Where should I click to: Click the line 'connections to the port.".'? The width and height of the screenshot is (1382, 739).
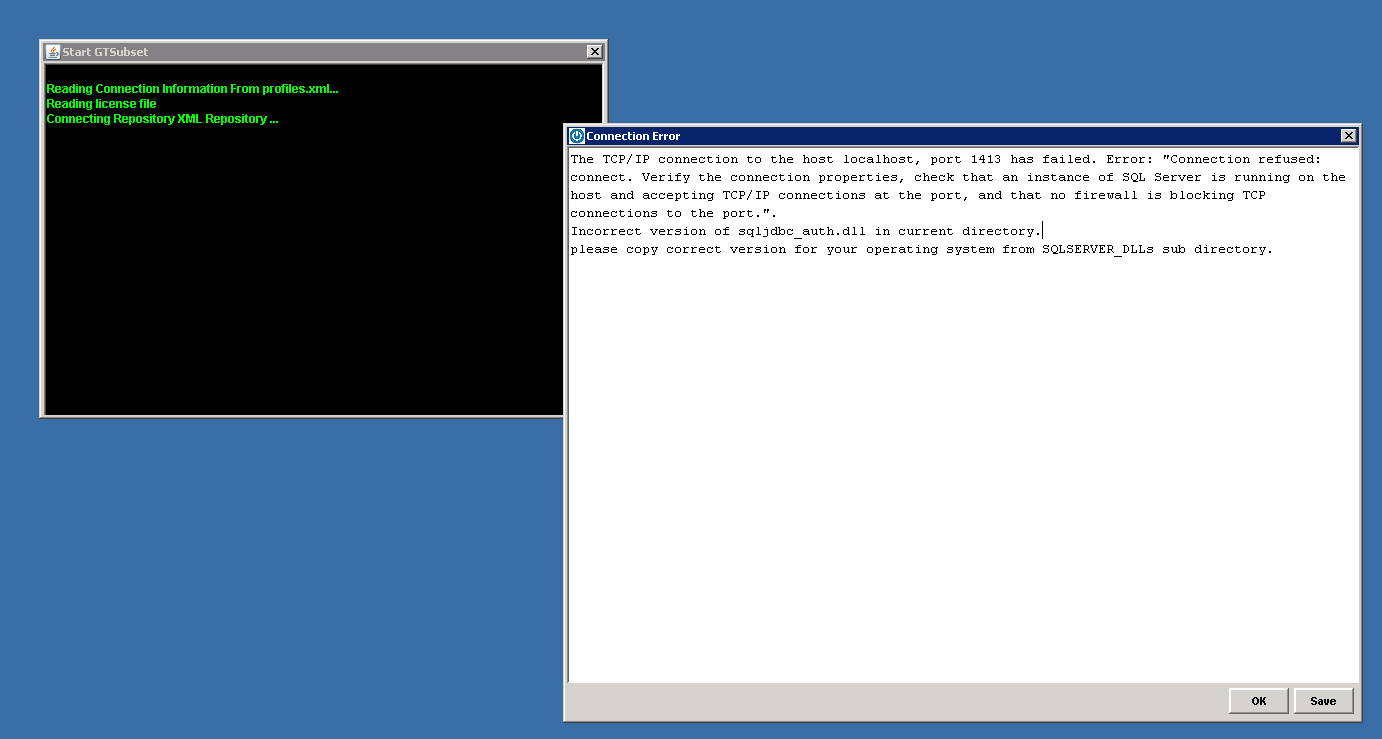[673, 213]
